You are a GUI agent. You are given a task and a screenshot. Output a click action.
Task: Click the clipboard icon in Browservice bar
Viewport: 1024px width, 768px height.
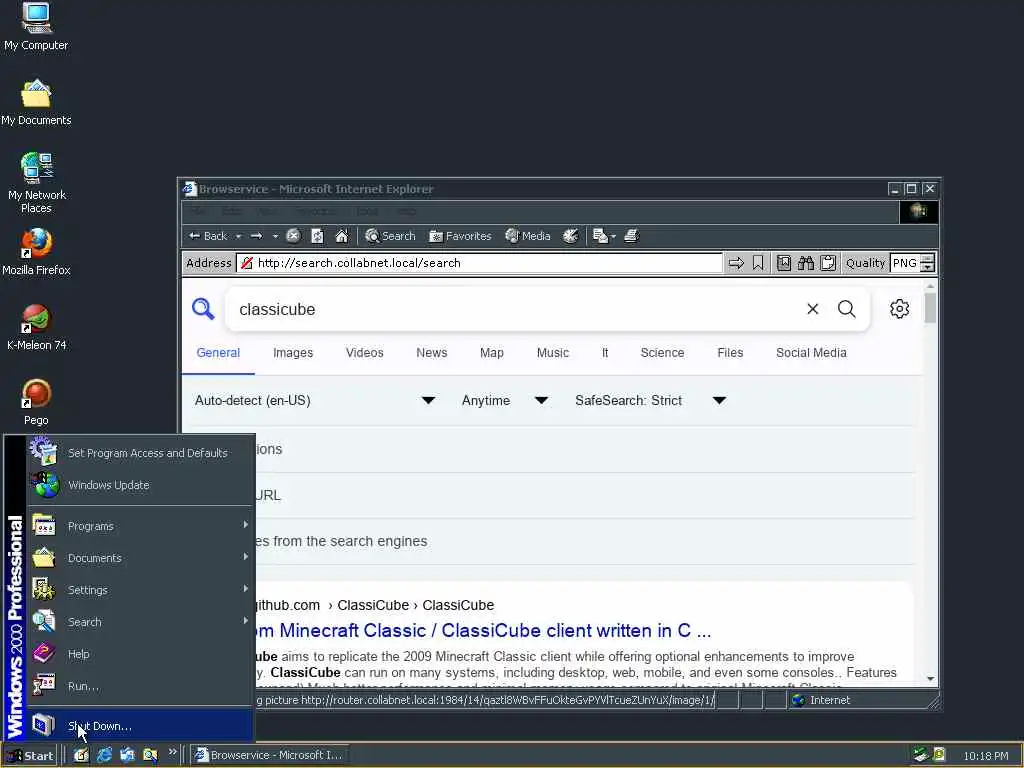tap(828, 263)
